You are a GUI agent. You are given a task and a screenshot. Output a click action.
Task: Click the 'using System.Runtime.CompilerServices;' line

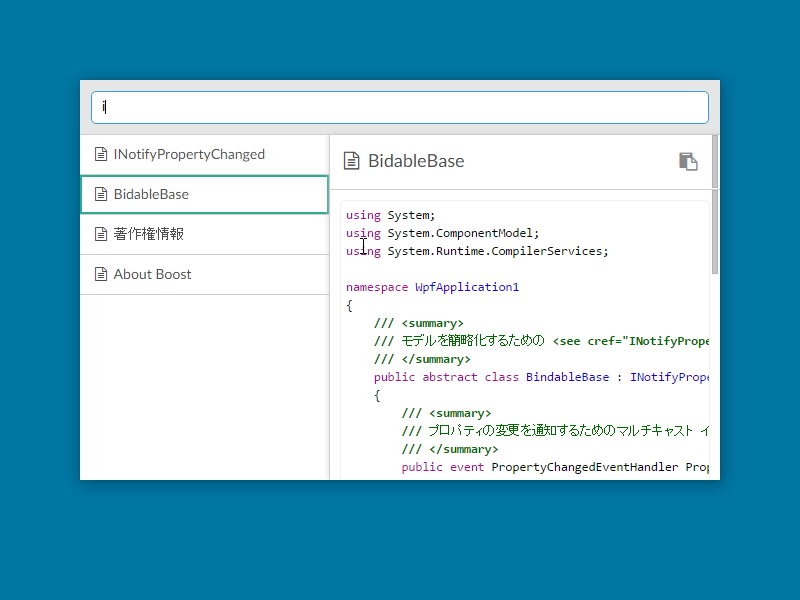click(x=477, y=251)
